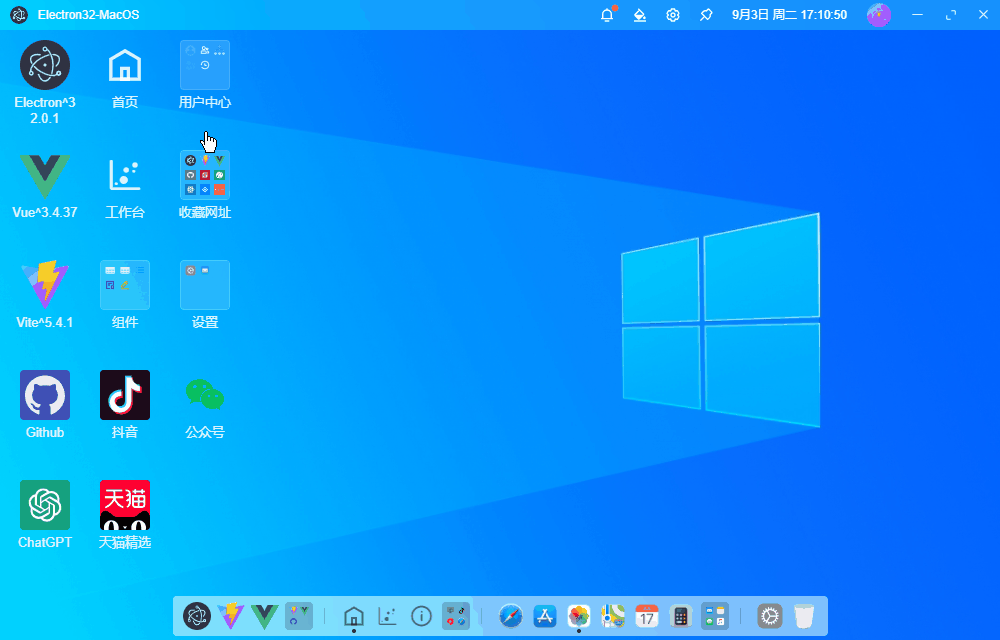Viewport: 1000px width, 640px height.
Task: Open the 设置 settings folder on desktop
Action: coord(205,285)
